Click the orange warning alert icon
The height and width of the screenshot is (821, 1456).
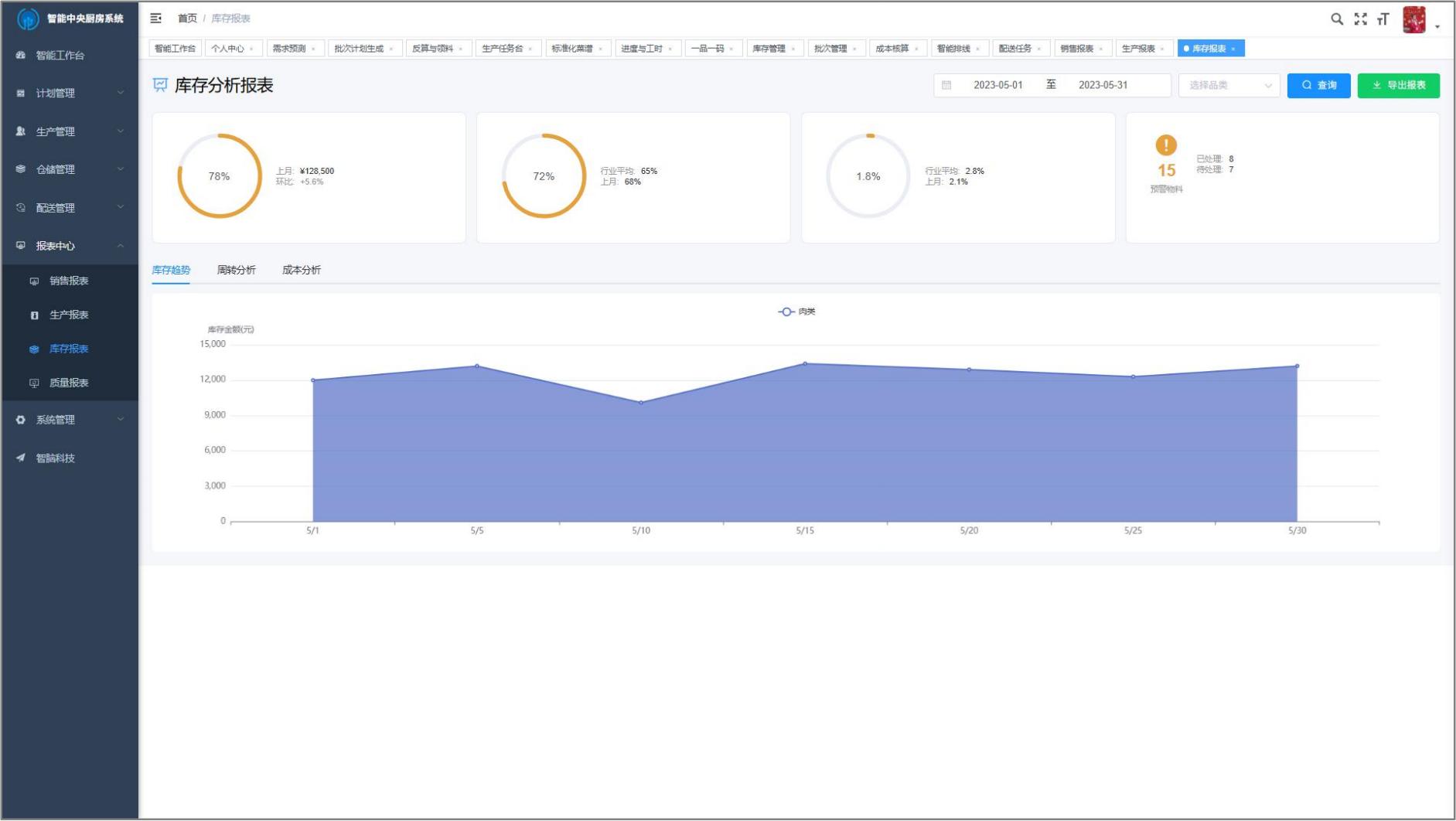1165,145
